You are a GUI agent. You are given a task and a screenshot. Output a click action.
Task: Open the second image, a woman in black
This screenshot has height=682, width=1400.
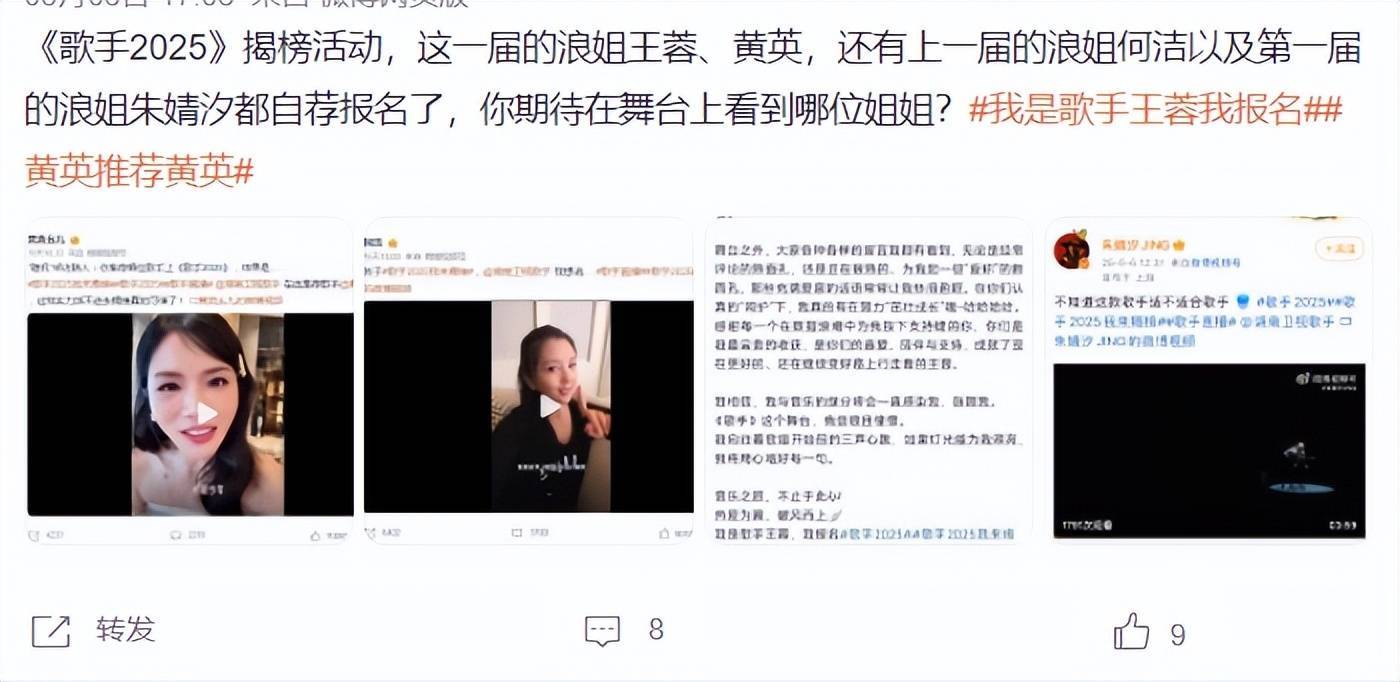[x=528, y=381]
